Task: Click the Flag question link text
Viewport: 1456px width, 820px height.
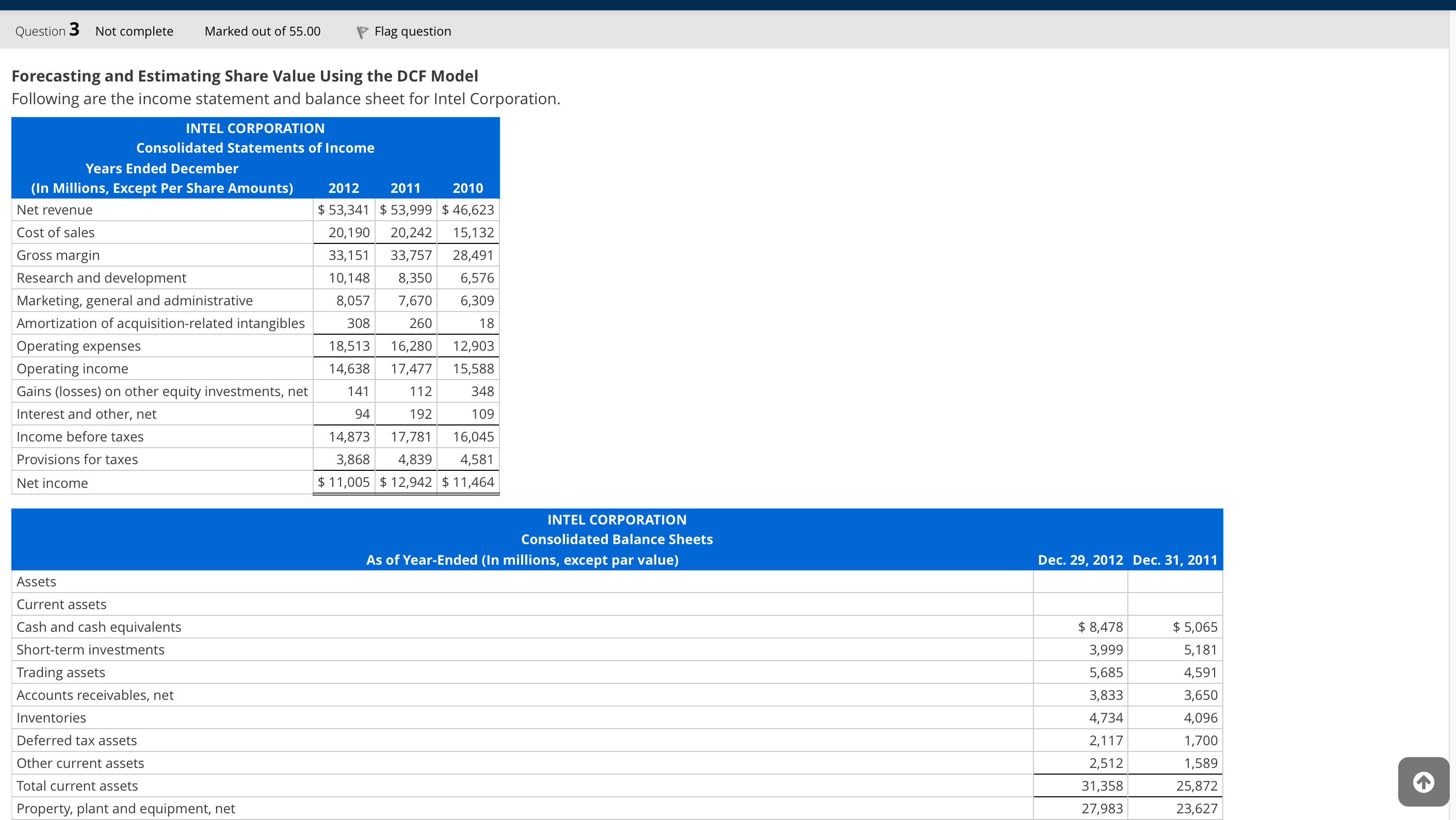Action: pyautogui.click(x=412, y=31)
